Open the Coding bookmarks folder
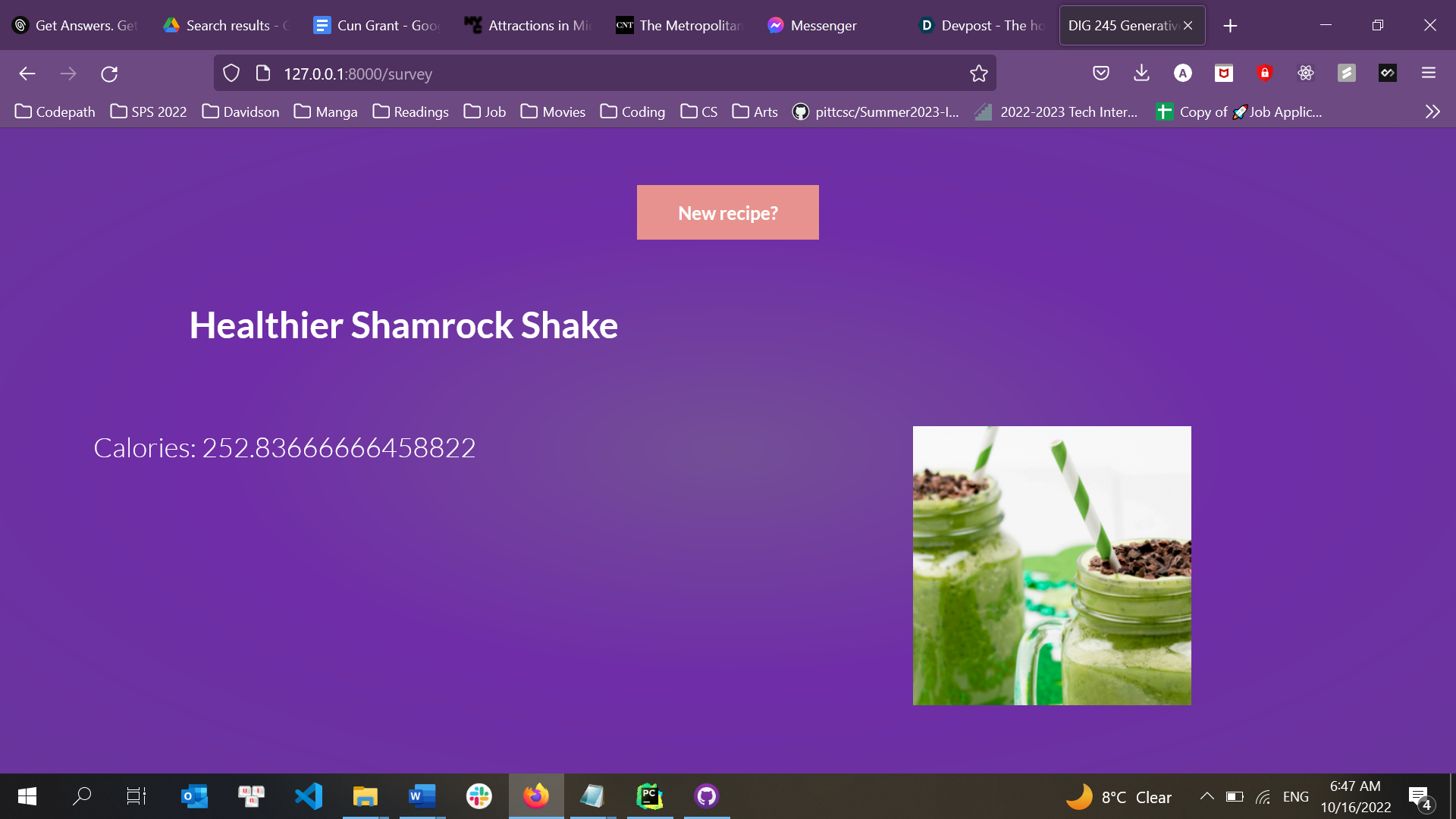The image size is (1456, 819). click(632, 111)
